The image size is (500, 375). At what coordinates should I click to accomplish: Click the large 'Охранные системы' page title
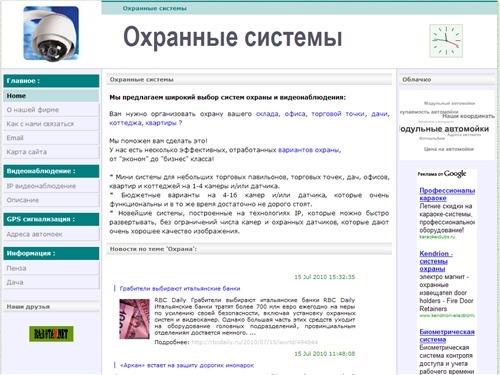233,37
